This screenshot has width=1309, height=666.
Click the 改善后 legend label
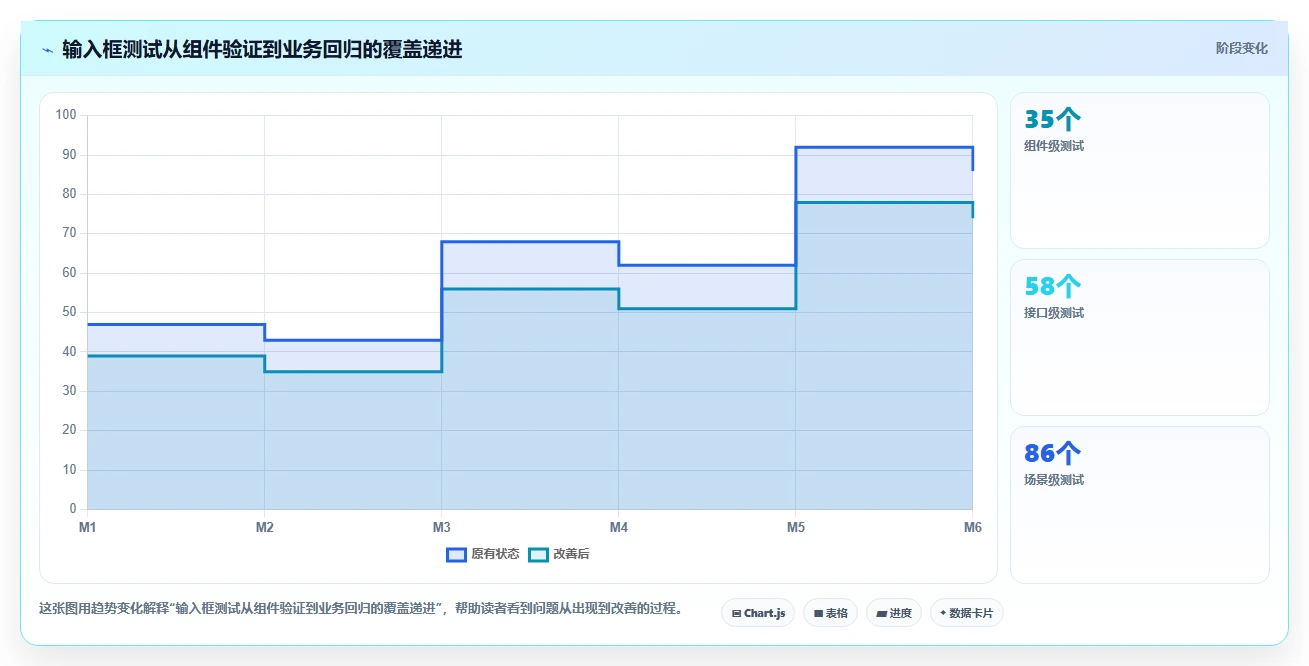[x=571, y=554]
